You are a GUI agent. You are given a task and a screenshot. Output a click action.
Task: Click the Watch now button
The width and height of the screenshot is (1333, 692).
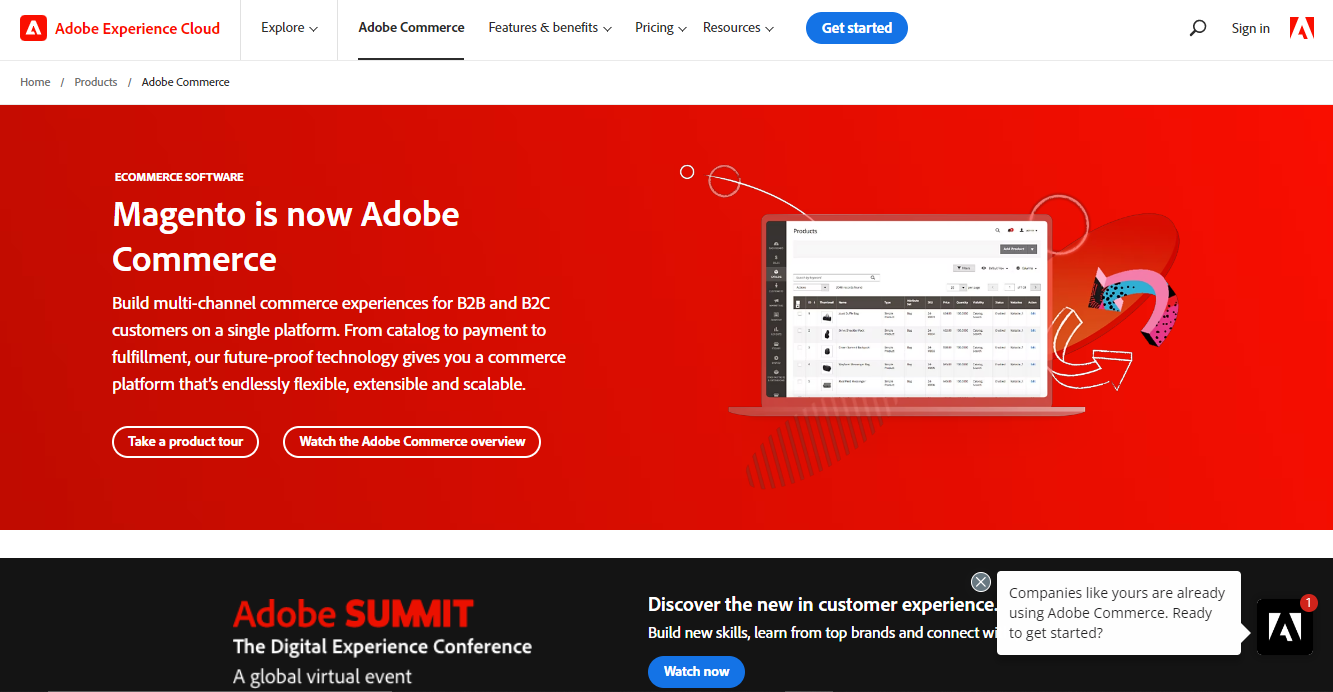696,671
